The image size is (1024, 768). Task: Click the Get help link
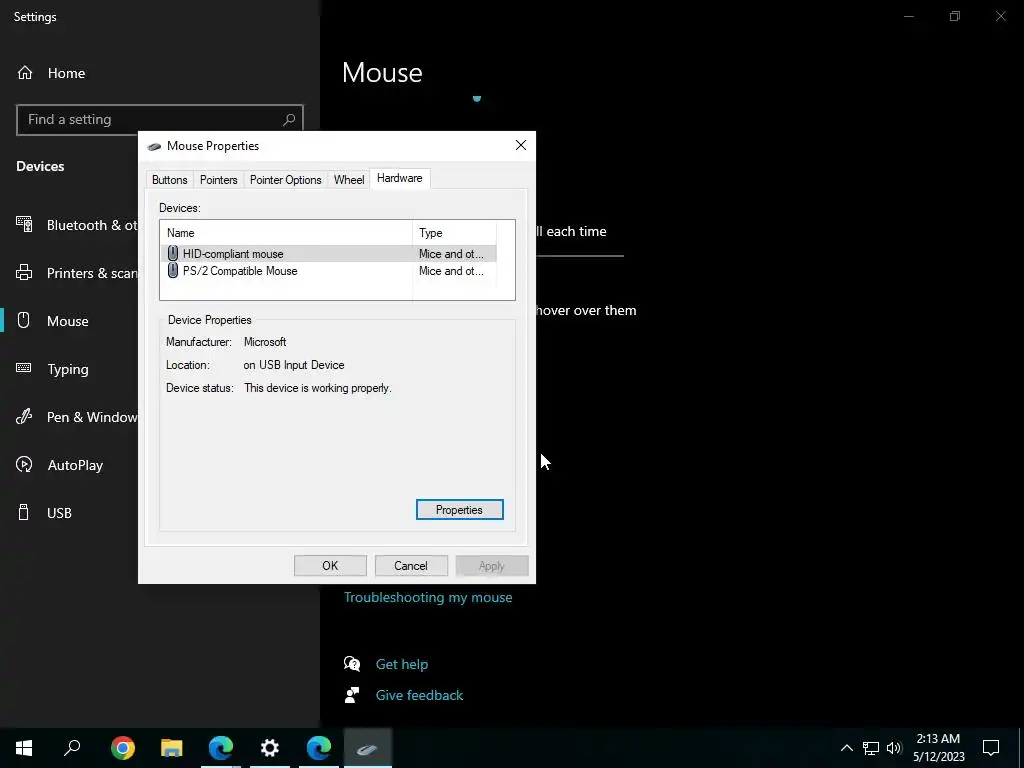click(402, 664)
